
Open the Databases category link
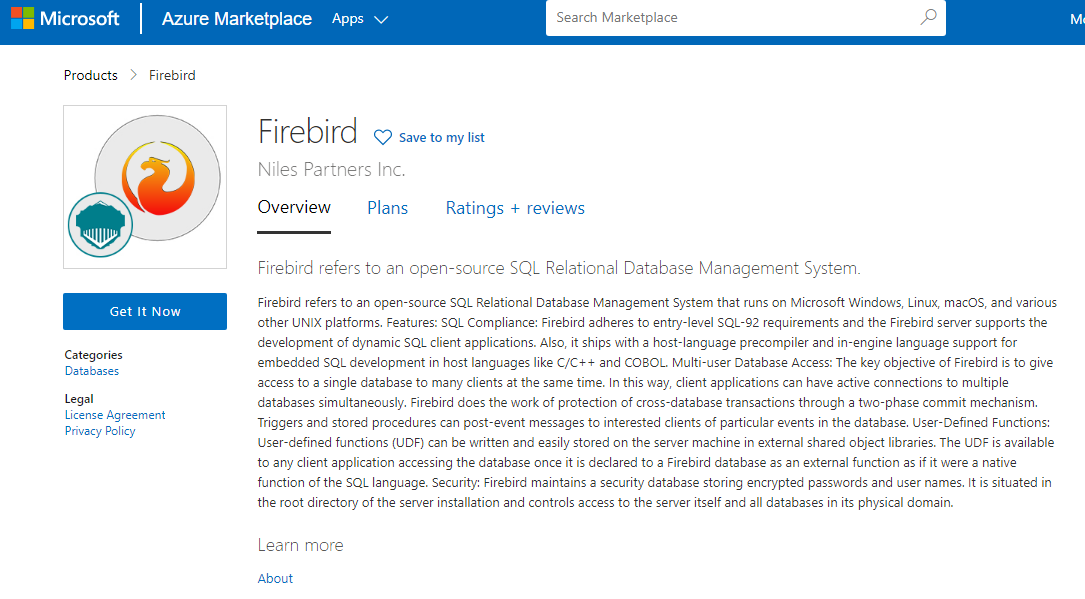(x=92, y=371)
